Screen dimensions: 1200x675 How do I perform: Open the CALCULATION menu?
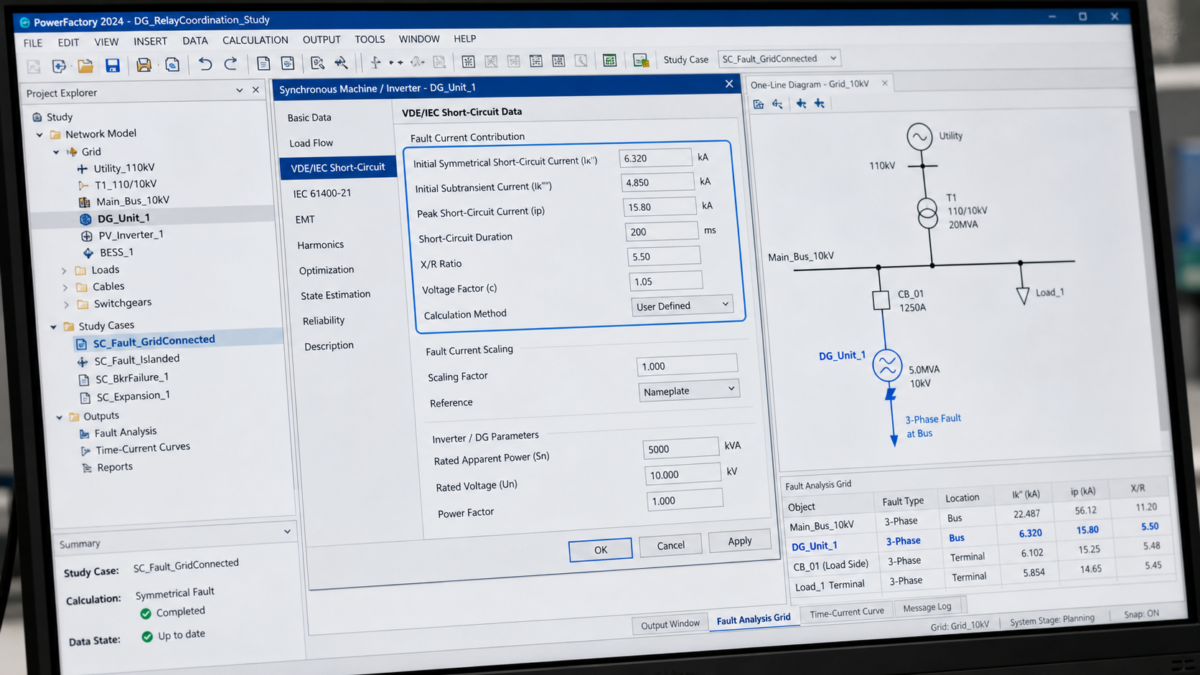(x=255, y=40)
